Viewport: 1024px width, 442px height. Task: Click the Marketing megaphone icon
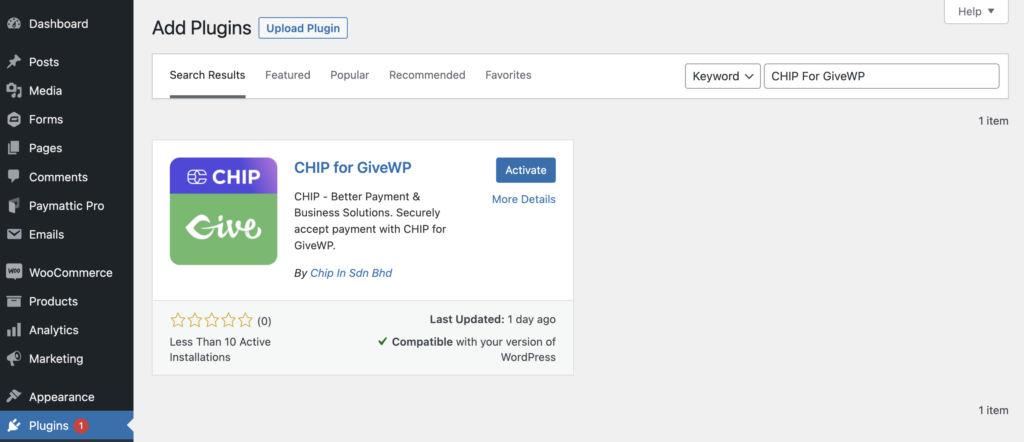click(14, 358)
